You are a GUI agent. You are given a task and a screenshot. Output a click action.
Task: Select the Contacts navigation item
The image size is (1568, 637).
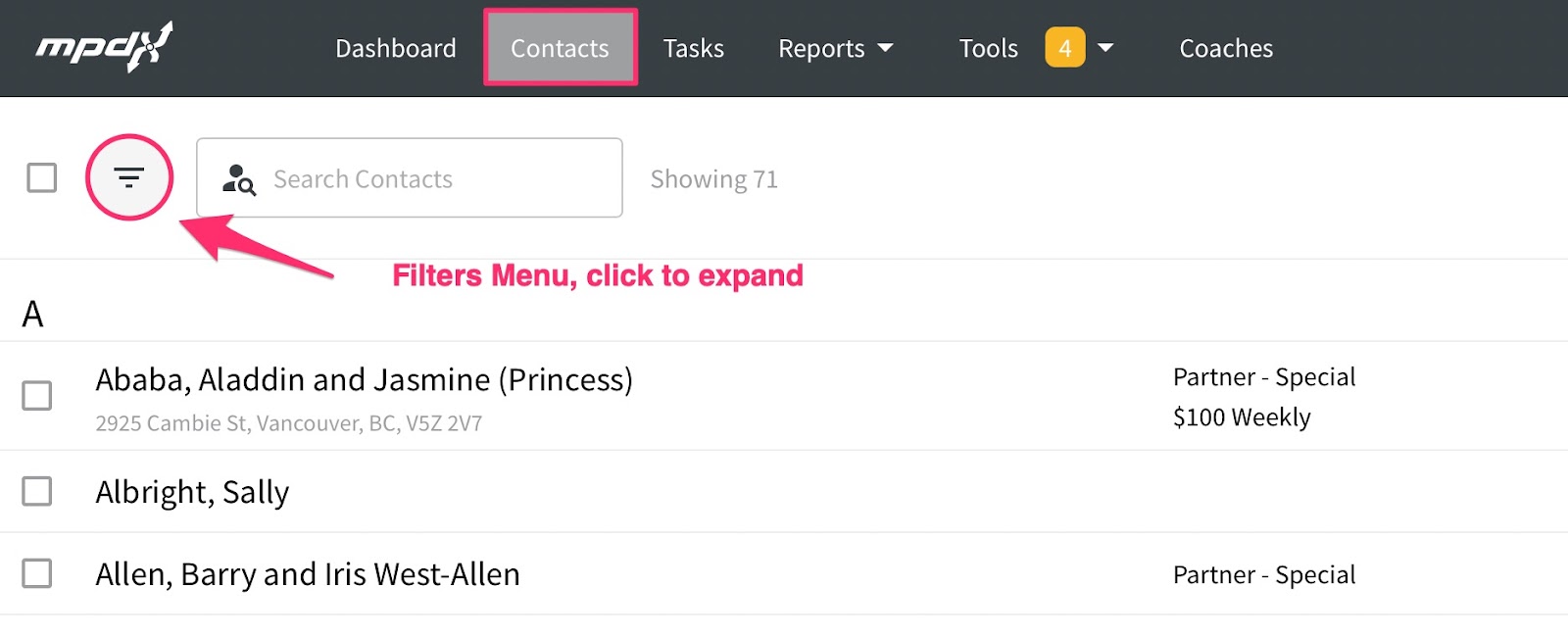(560, 48)
